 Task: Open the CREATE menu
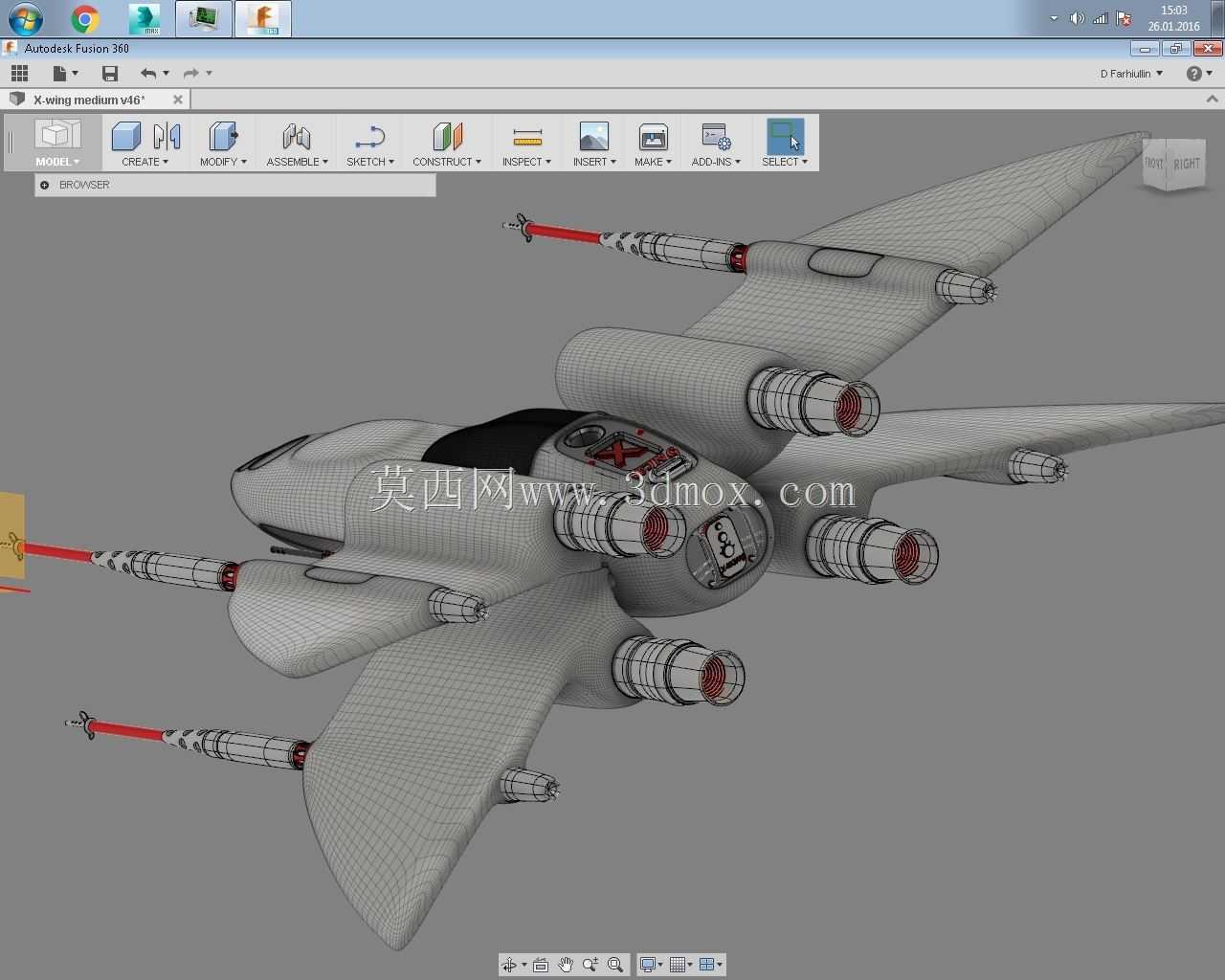click(x=145, y=162)
